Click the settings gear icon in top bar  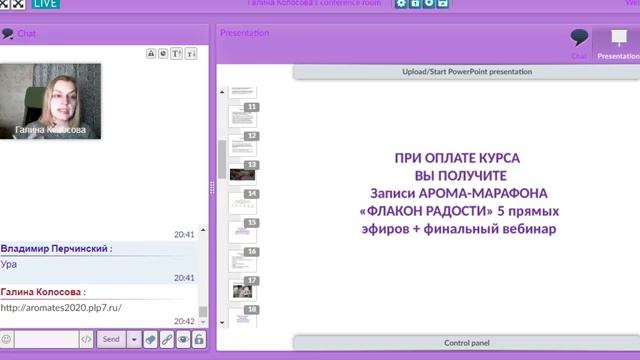pos(401,3)
